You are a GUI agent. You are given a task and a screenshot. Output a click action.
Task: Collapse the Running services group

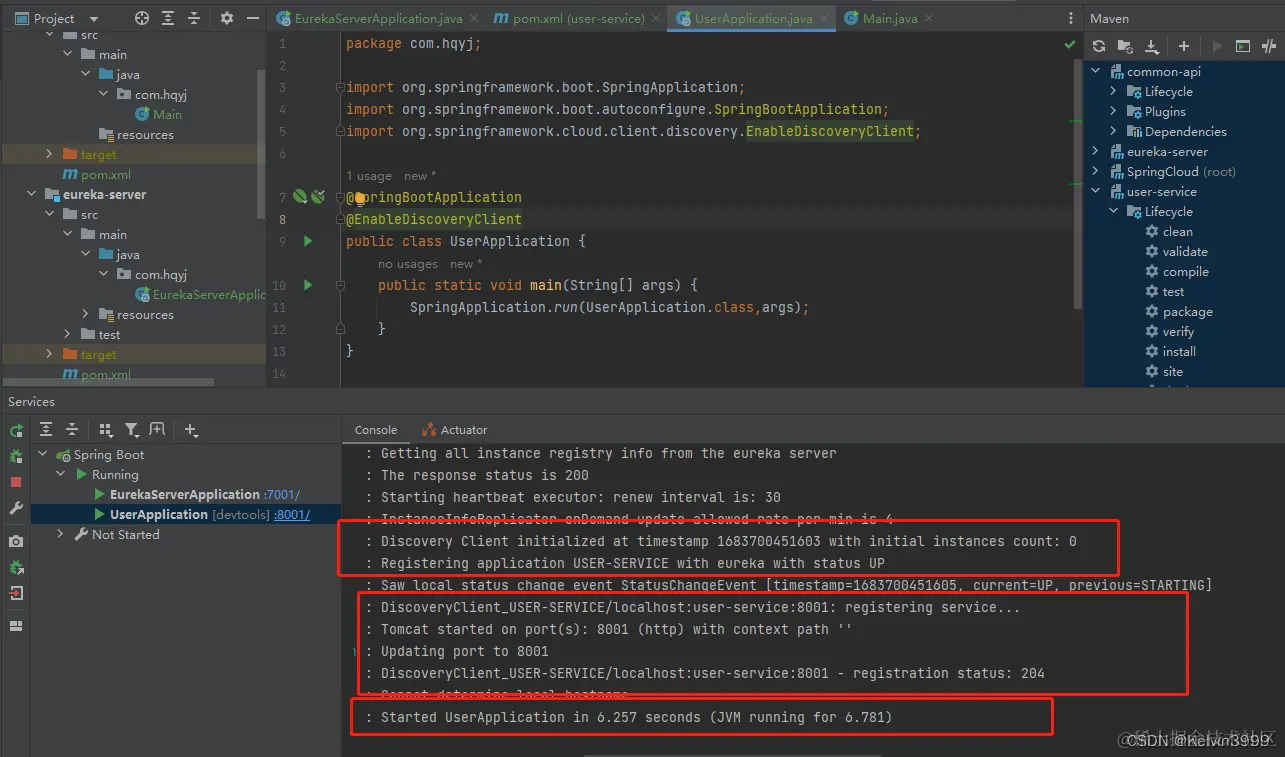[x=61, y=475]
